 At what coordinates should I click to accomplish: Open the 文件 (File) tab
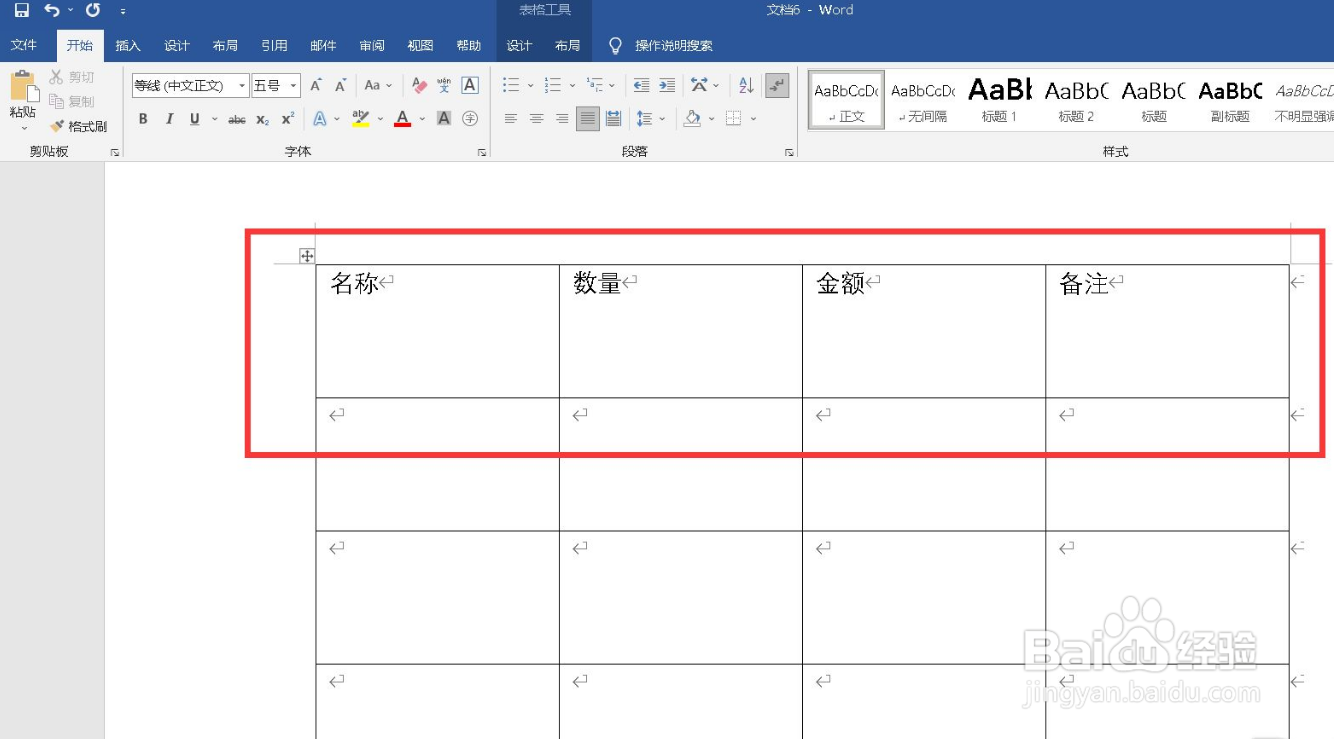(x=24, y=46)
